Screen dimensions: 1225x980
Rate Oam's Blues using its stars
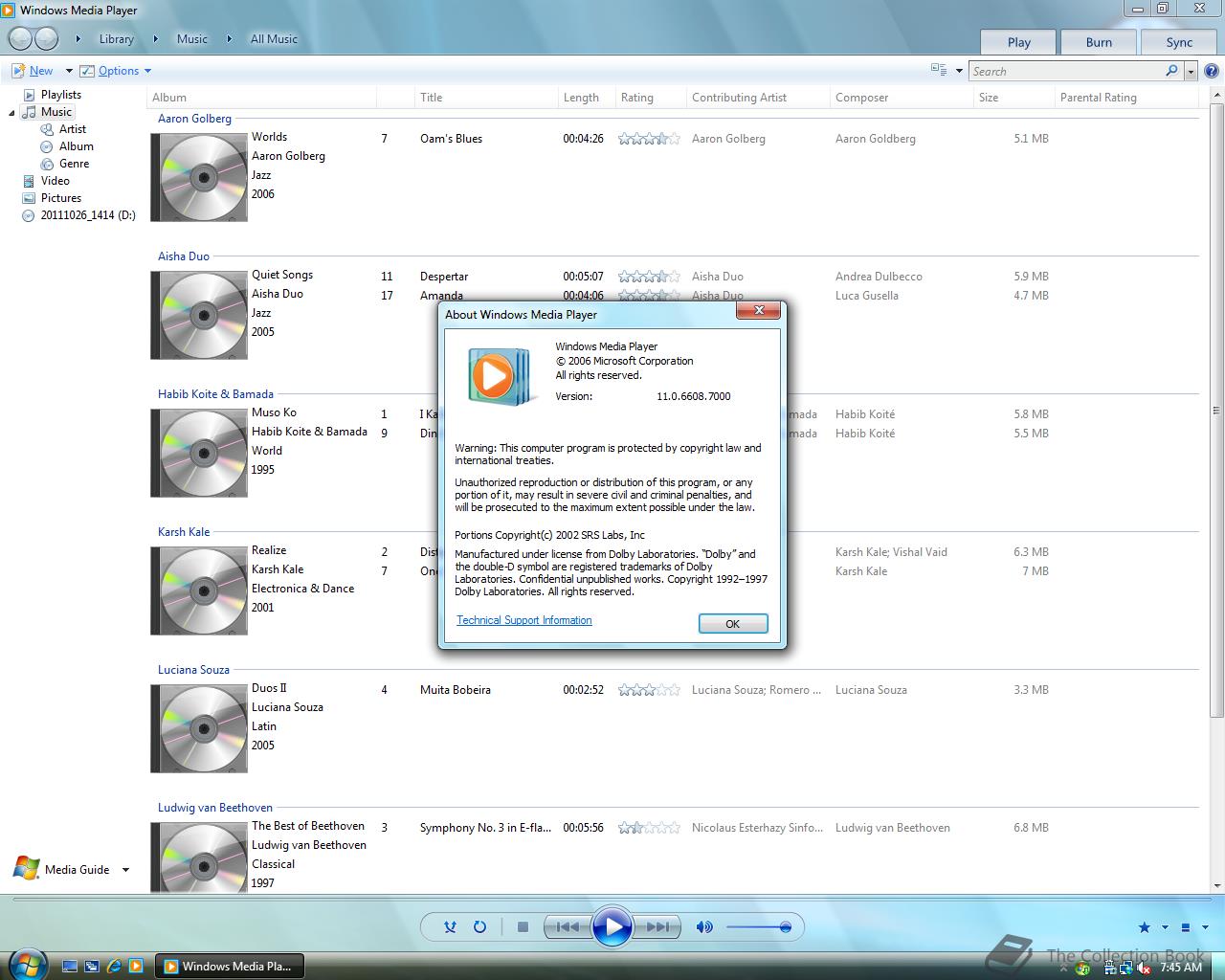649,139
